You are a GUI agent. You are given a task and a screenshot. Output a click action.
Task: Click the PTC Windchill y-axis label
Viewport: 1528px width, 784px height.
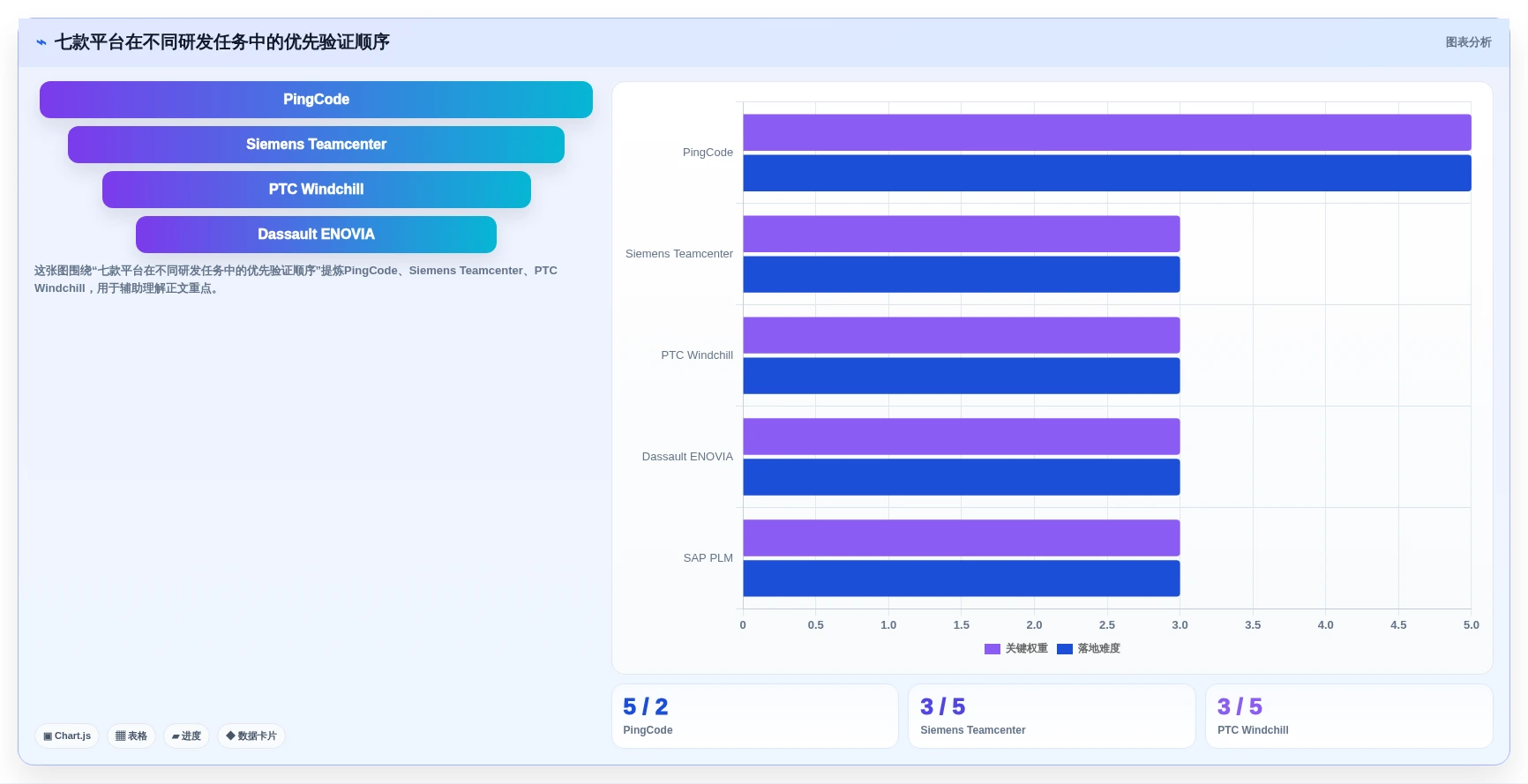[x=697, y=355]
